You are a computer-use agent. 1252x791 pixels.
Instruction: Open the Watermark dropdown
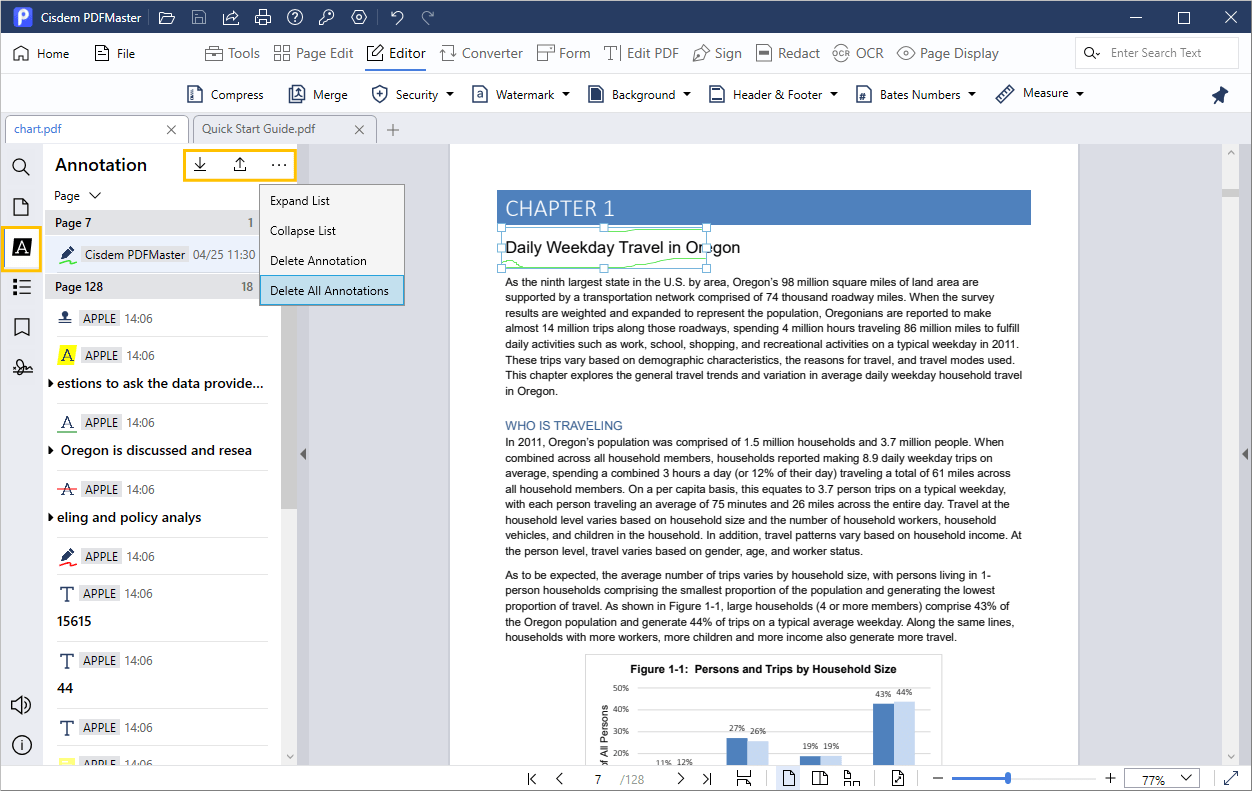[x=520, y=95]
